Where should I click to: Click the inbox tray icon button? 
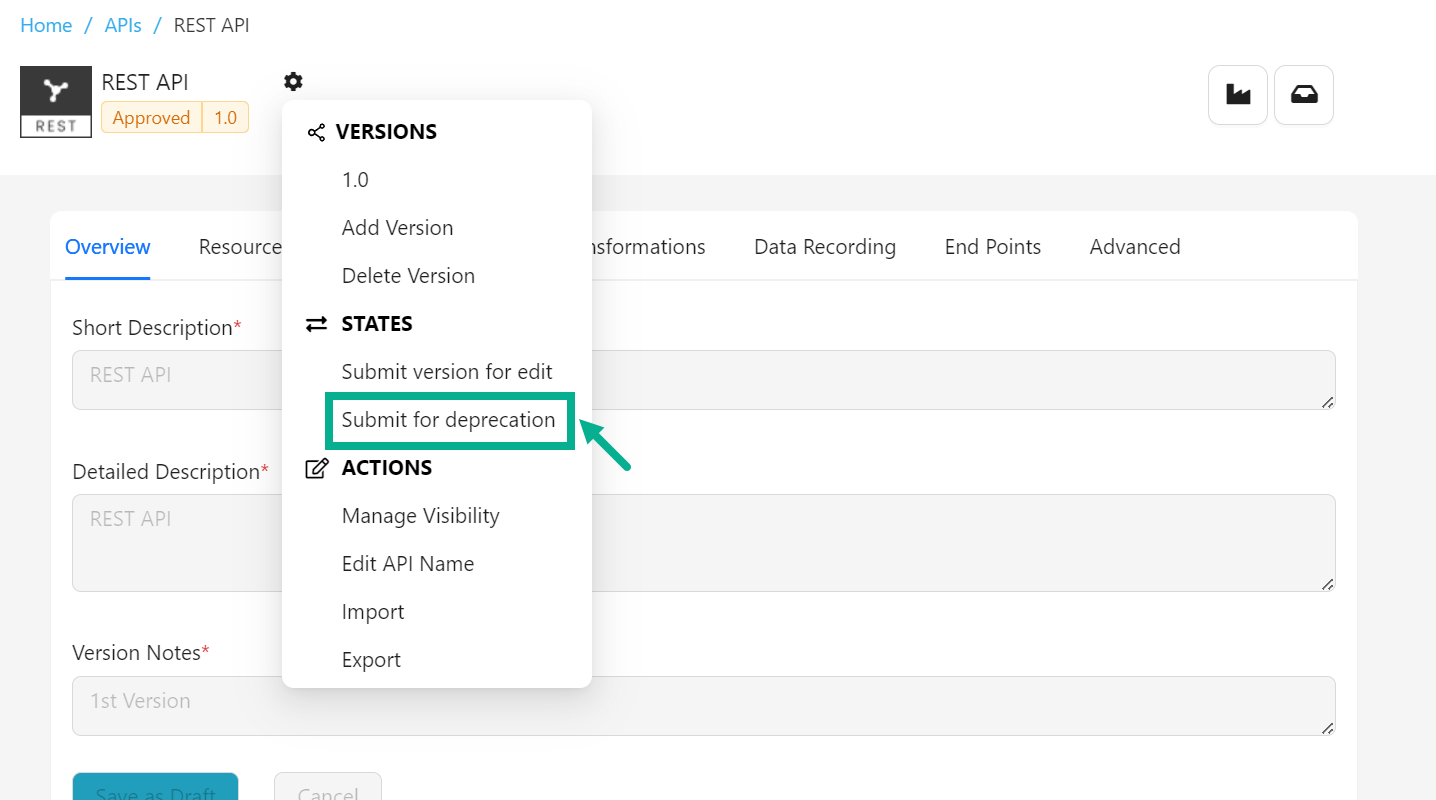pyautogui.click(x=1304, y=95)
